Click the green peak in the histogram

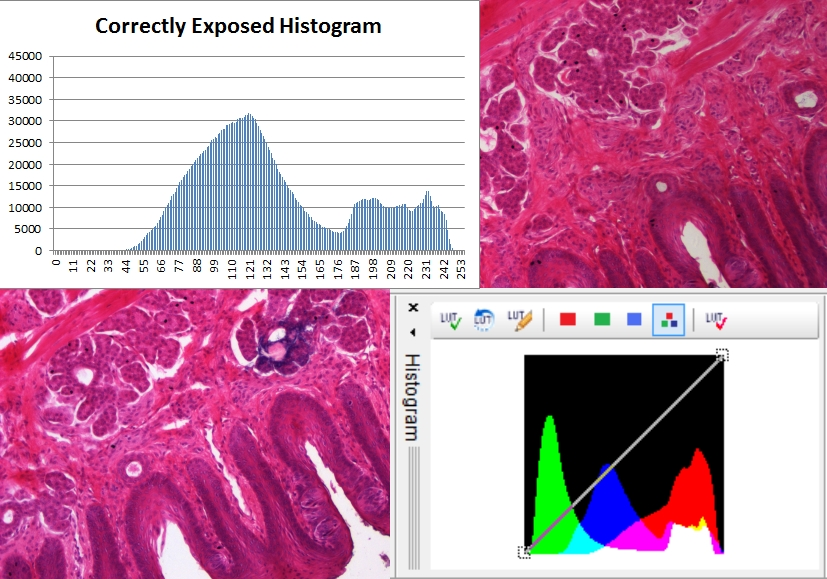coord(548,425)
